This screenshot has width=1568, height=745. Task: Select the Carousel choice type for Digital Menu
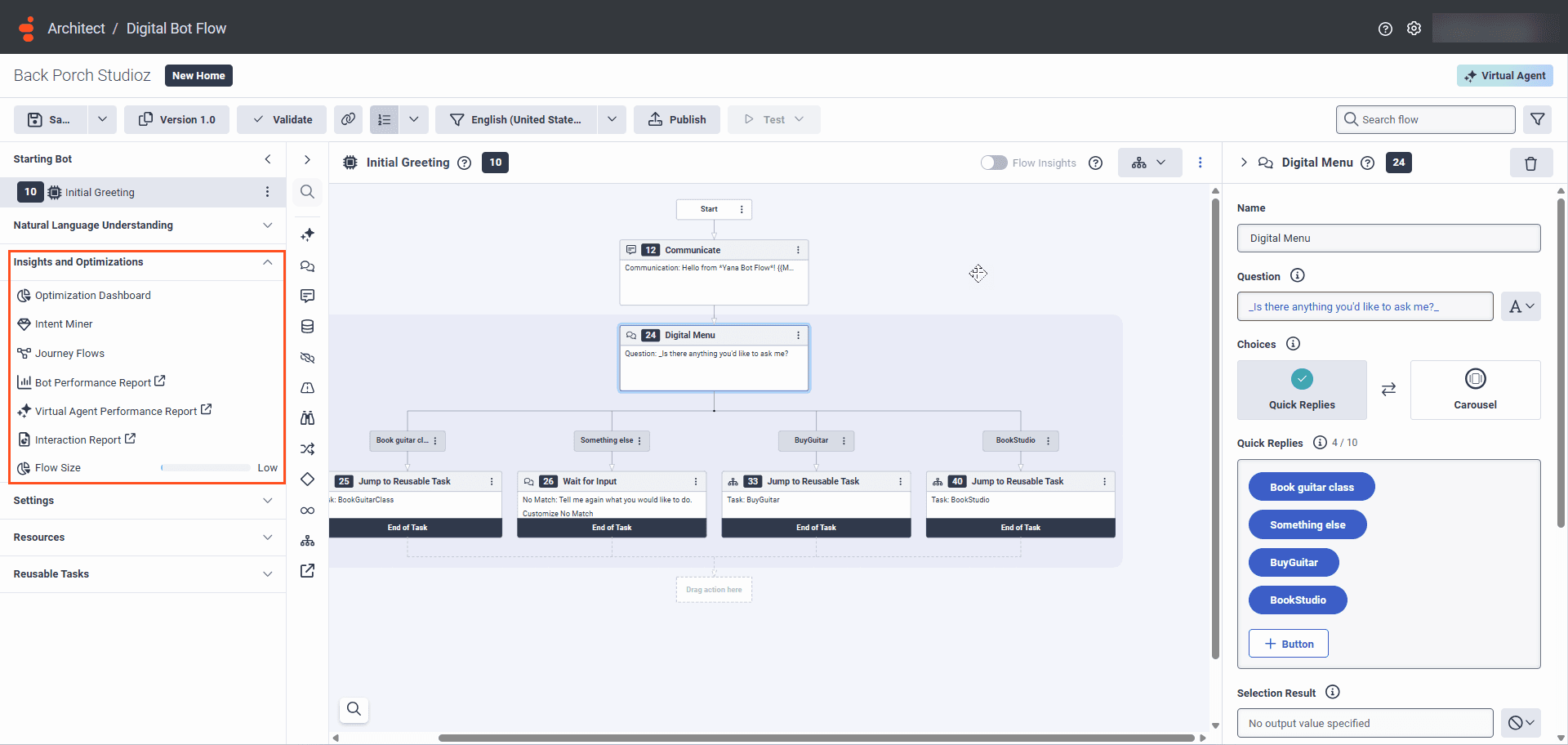[x=1475, y=390]
